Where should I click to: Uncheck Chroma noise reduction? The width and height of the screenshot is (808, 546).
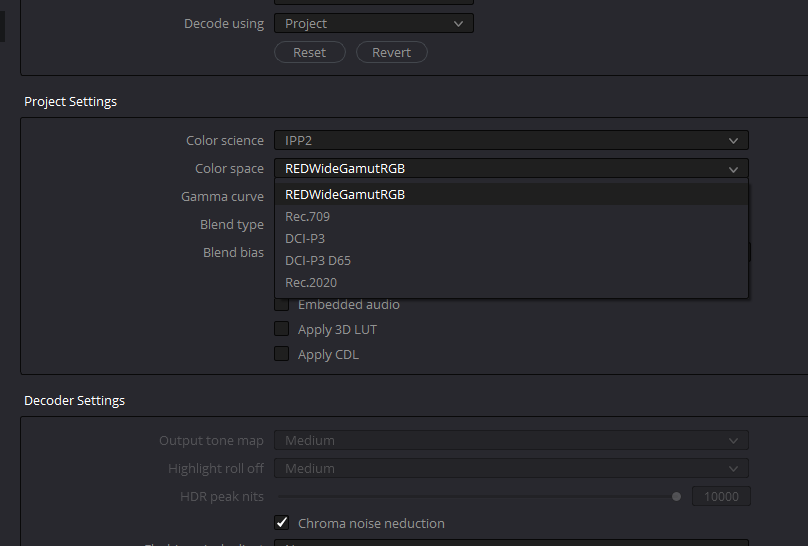[282, 523]
